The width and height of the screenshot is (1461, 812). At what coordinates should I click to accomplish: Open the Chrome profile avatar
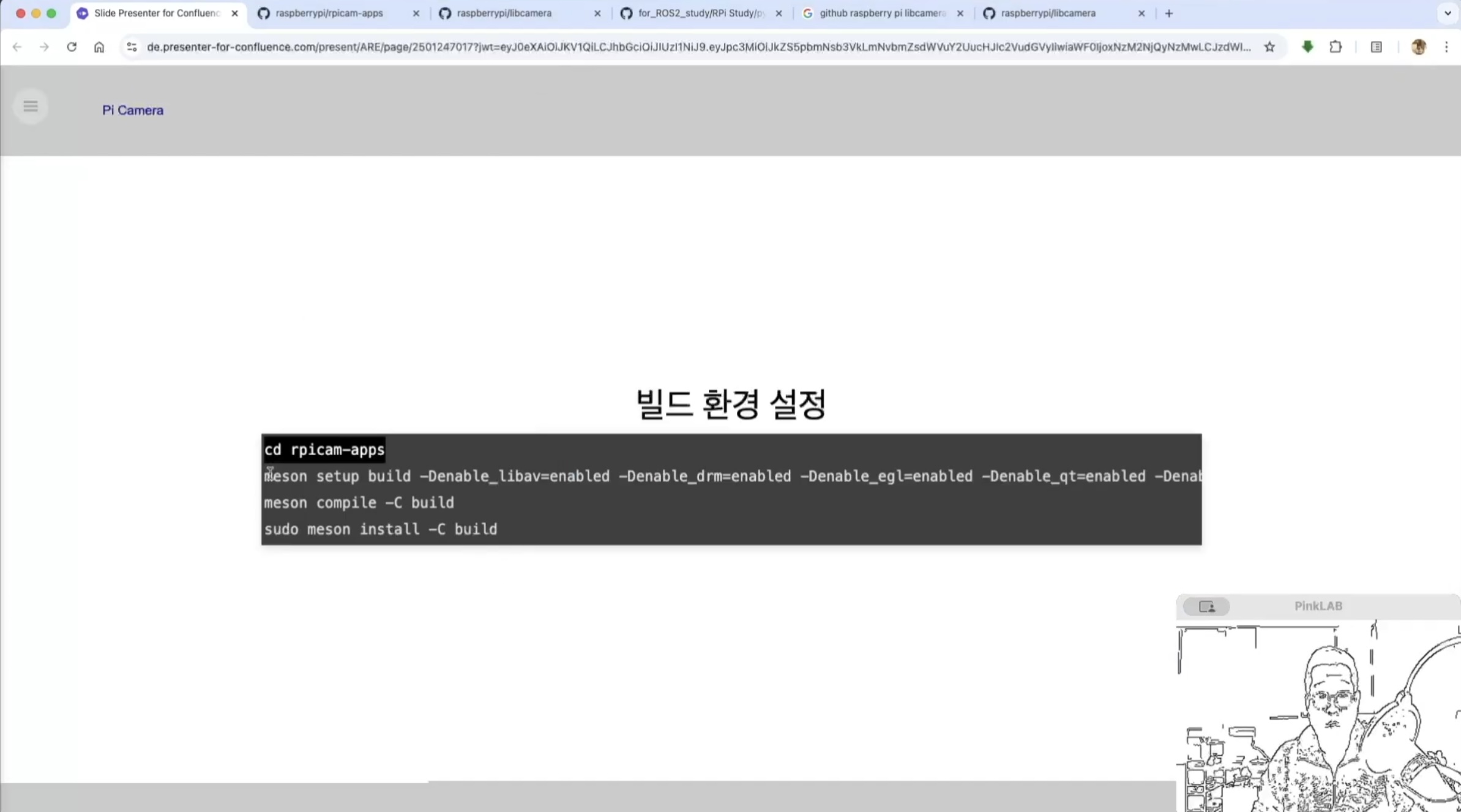coord(1418,47)
